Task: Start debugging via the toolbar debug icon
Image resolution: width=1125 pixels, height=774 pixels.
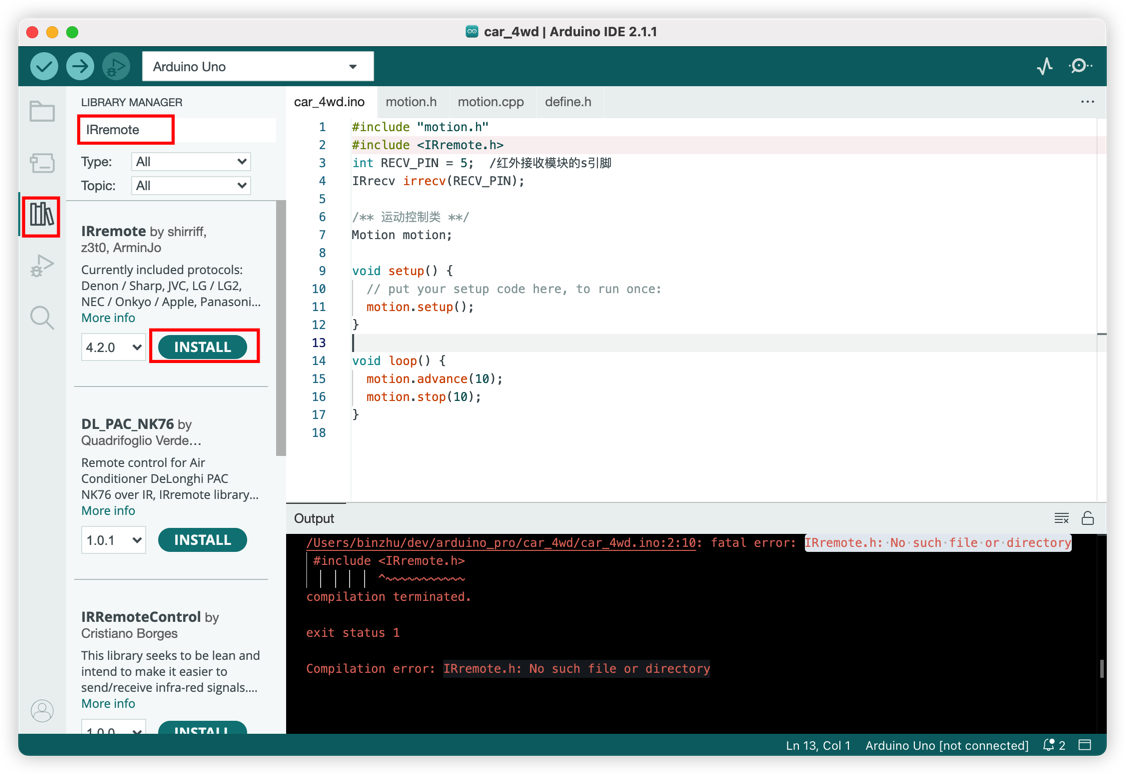Action: (x=116, y=65)
